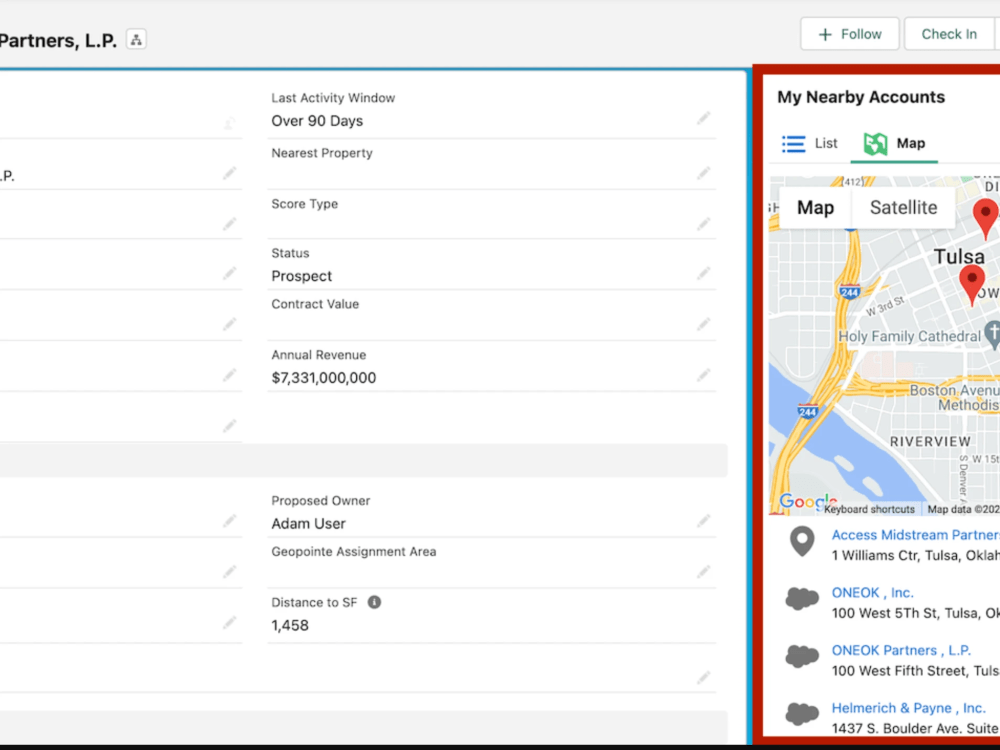1000x750 pixels.
Task: Click the red map pin above Tulsa label
Action: 985,219
